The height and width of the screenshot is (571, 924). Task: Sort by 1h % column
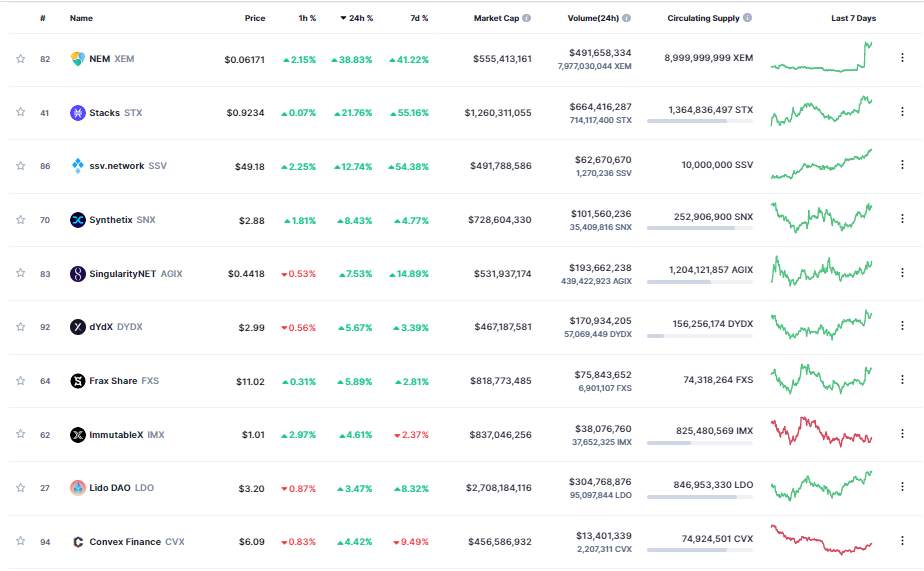point(307,18)
